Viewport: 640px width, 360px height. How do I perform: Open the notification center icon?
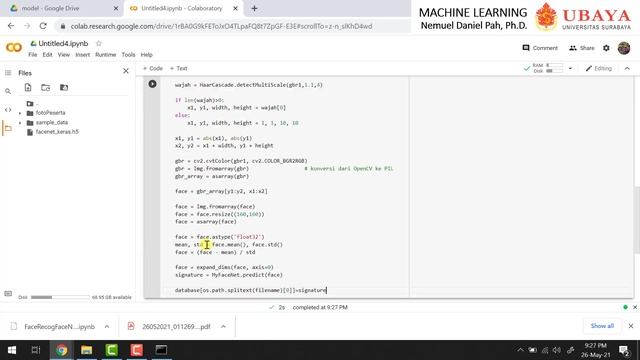(624, 350)
